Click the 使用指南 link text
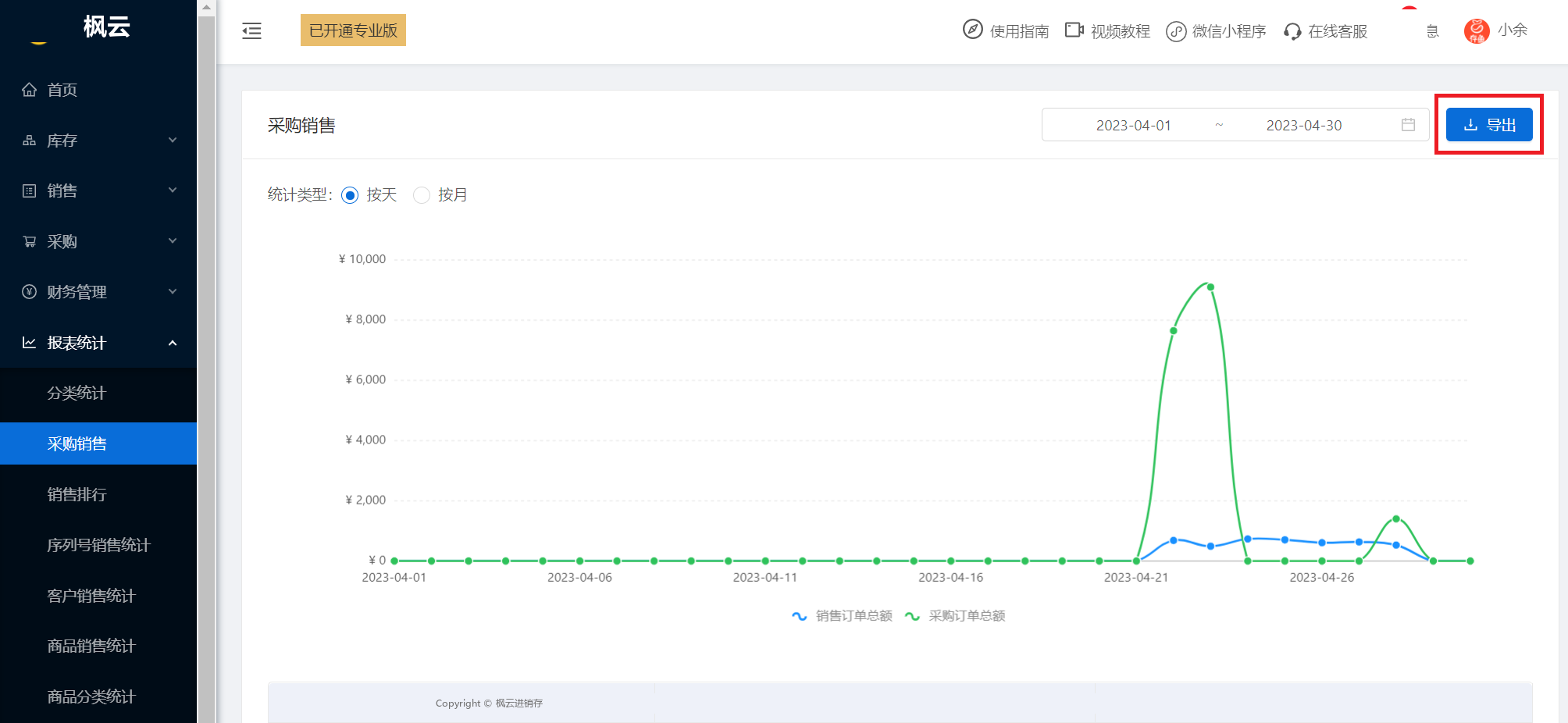1568x723 pixels. pyautogui.click(x=1019, y=31)
